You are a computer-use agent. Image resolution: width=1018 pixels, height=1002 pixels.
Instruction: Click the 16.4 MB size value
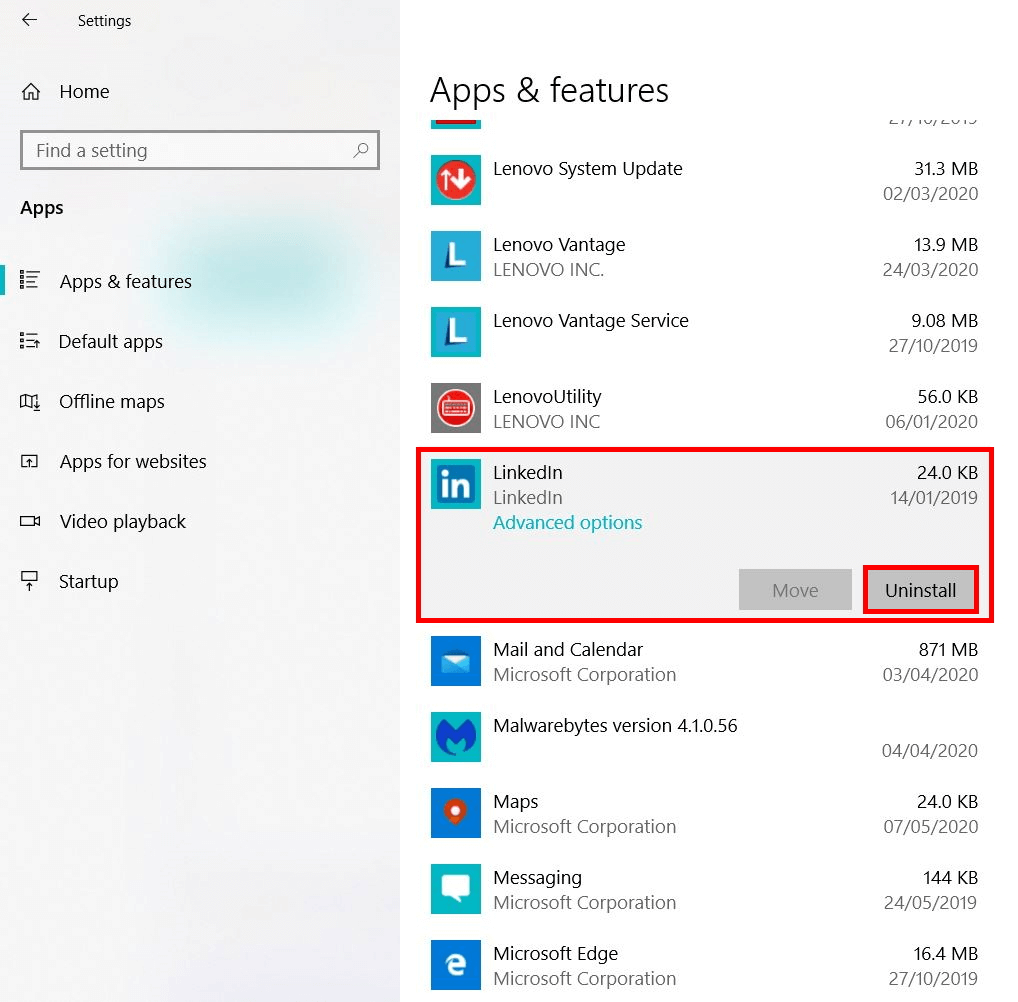pyautogui.click(x=945, y=954)
